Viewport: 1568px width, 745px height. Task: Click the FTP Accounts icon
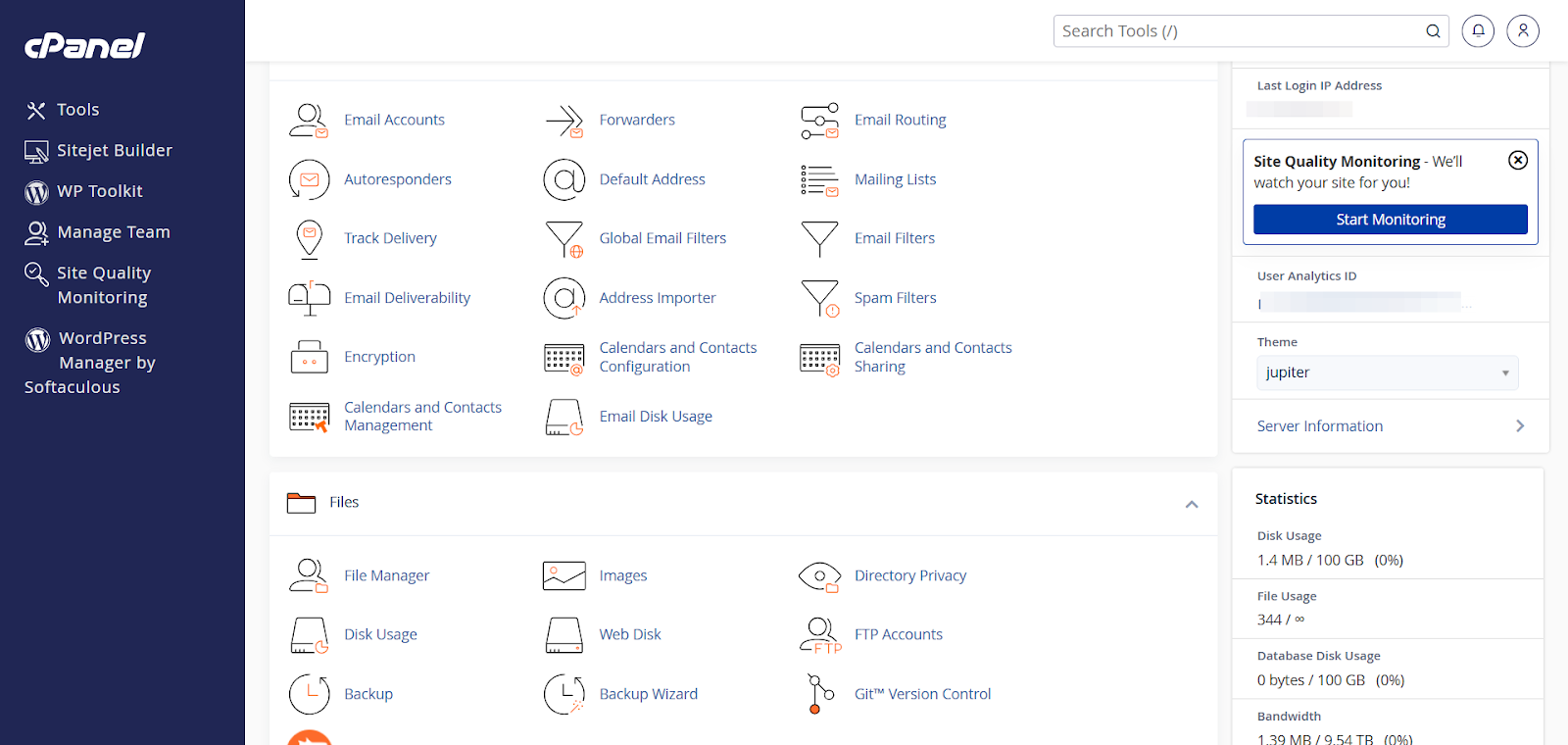819,635
